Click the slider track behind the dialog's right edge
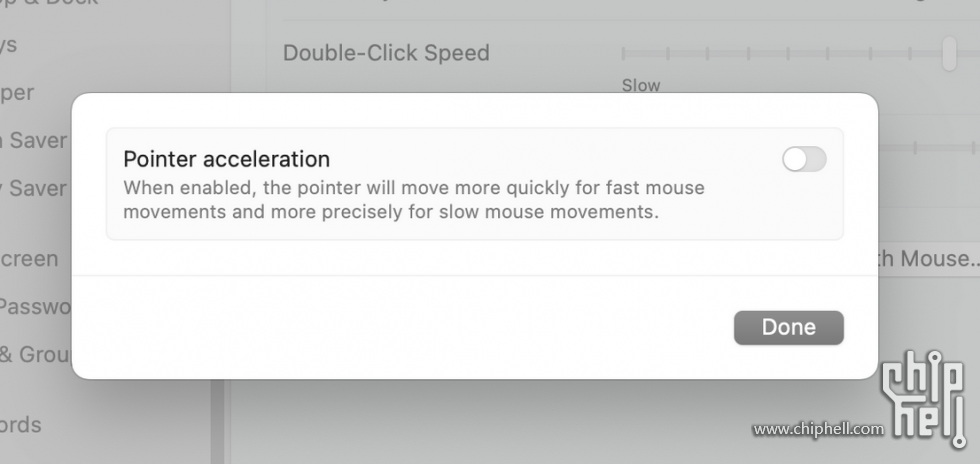The height and width of the screenshot is (464, 980). click(929, 148)
